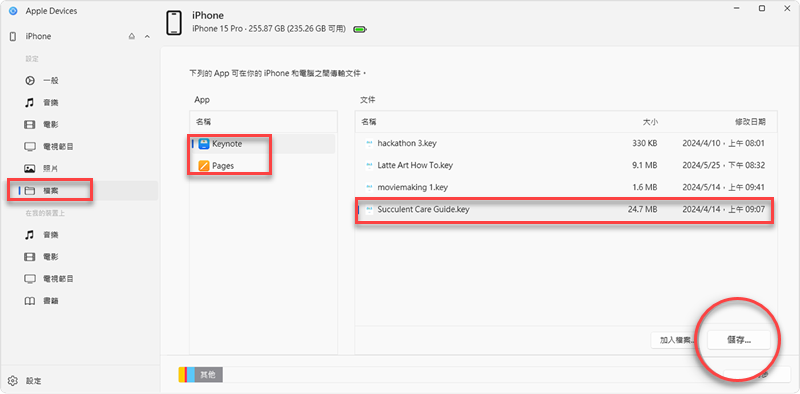800x394 pixels.
Task: Select the iPhone device in the sidebar
Action: coord(39,37)
